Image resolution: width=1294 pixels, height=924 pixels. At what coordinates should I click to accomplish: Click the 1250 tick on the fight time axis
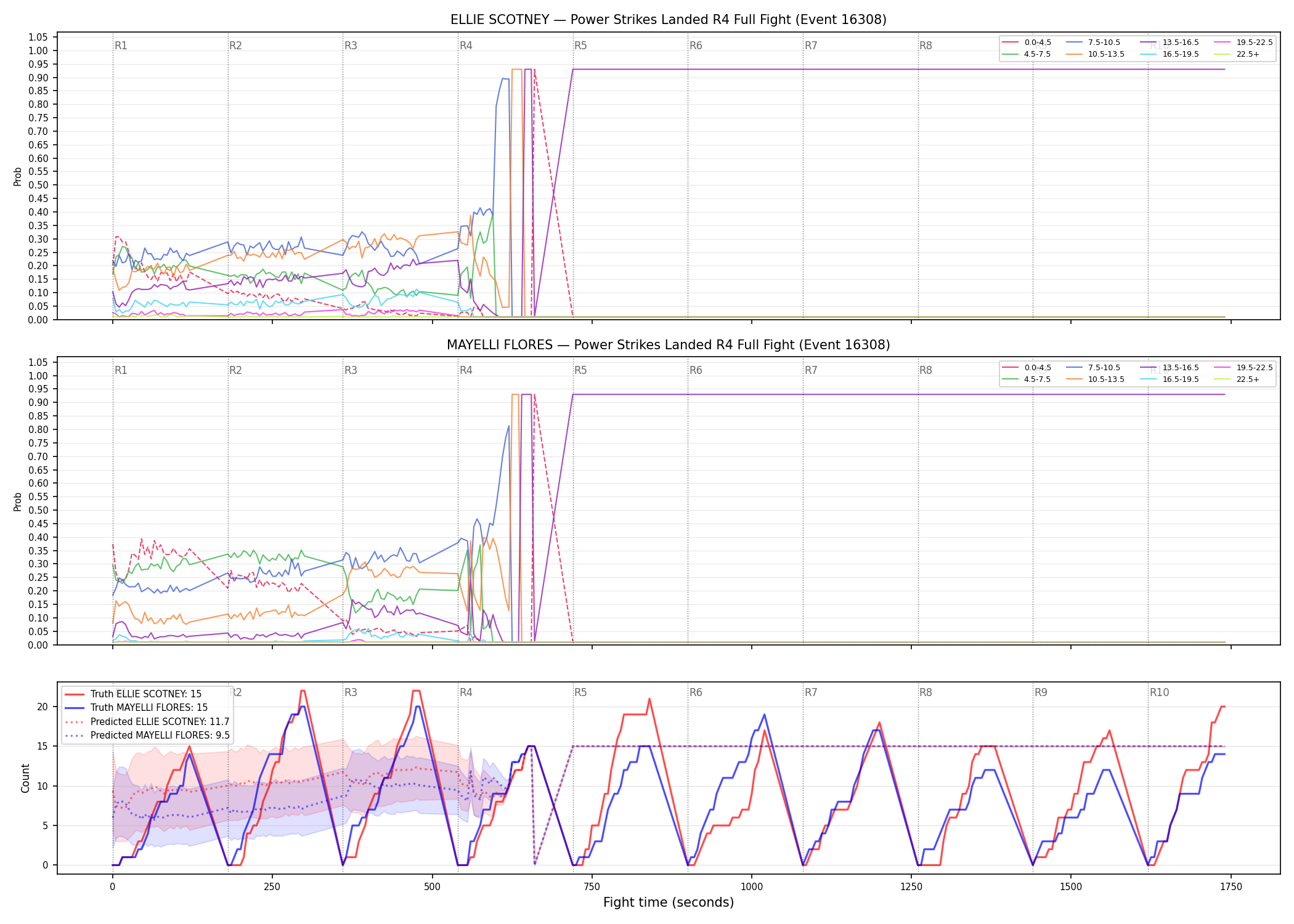[x=911, y=886]
